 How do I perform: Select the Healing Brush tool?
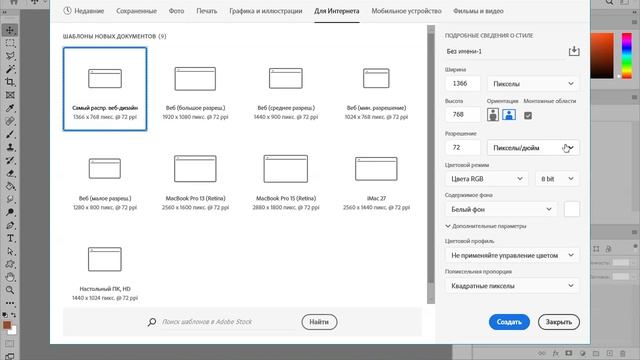pos(10,121)
